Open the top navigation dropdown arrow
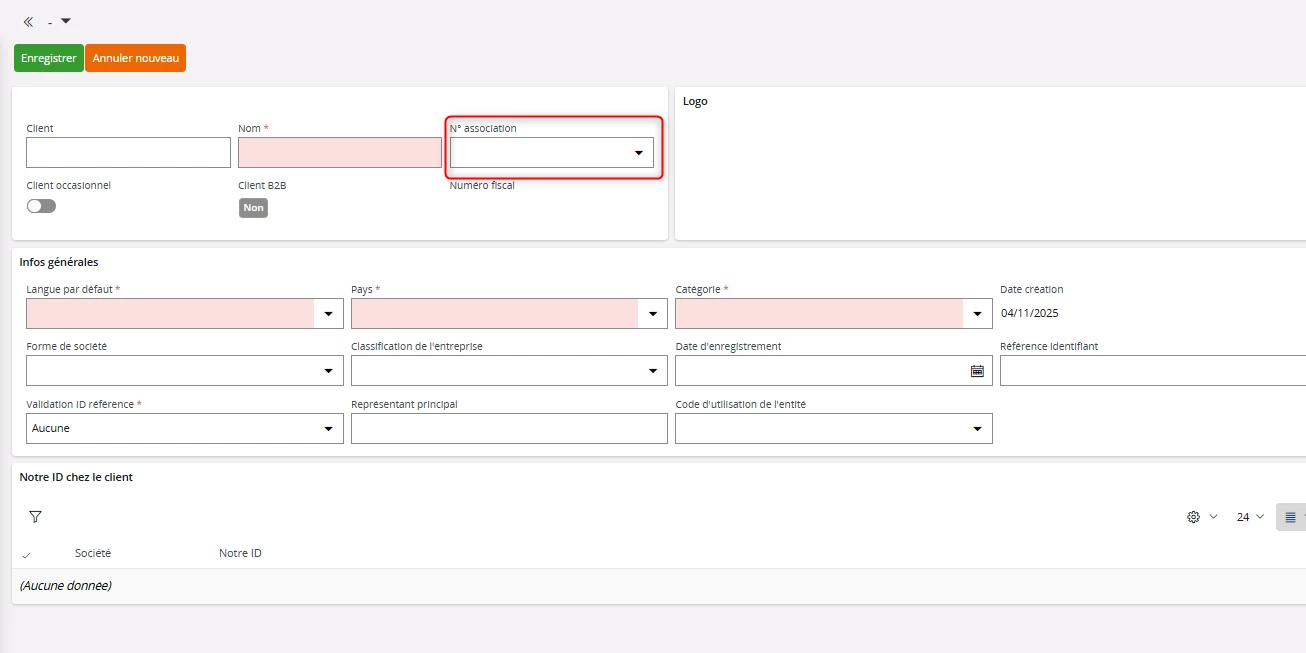This screenshot has width=1306, height=653. pyautogui.click(x=66, y=21)
